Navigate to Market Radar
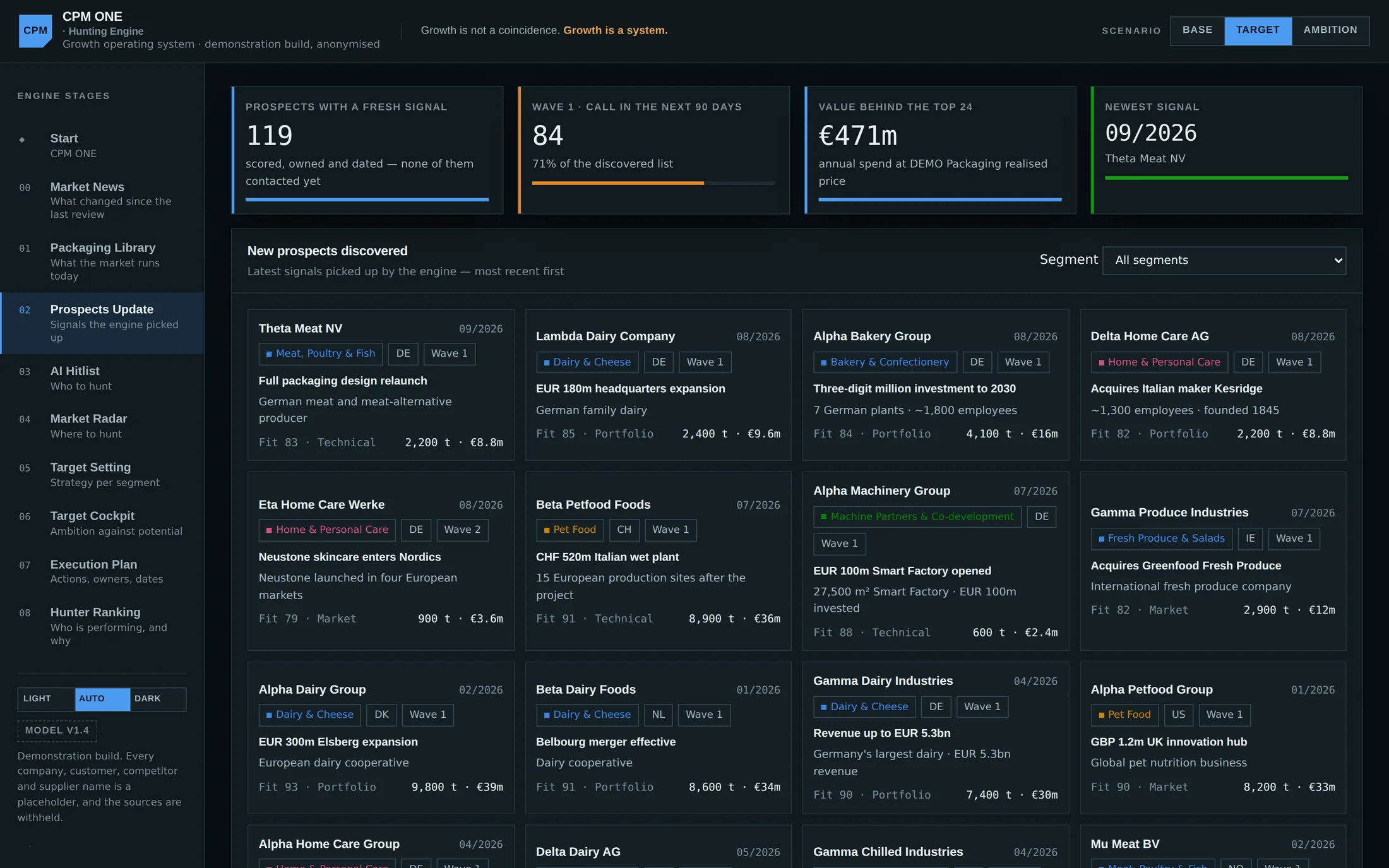The height and width of the screenshot is (868, 1389). 102,426
